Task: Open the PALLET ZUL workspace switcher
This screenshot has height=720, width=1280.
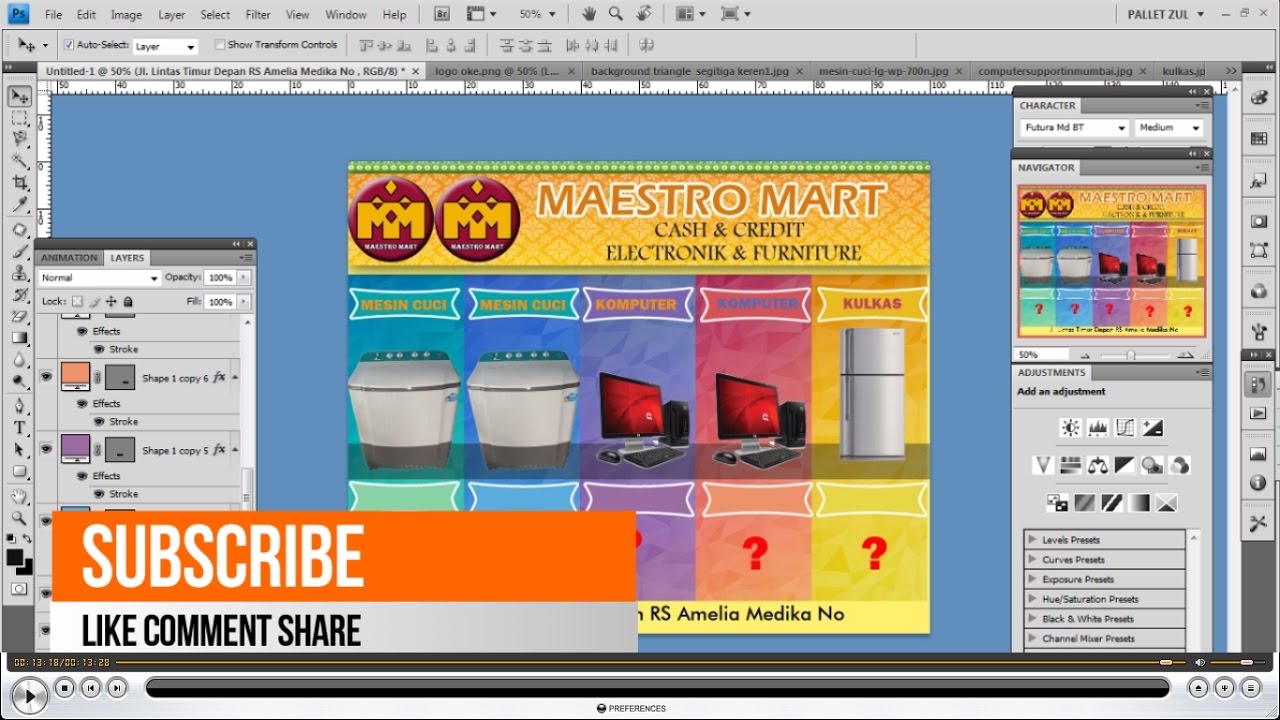Action: click(1165, 14)
